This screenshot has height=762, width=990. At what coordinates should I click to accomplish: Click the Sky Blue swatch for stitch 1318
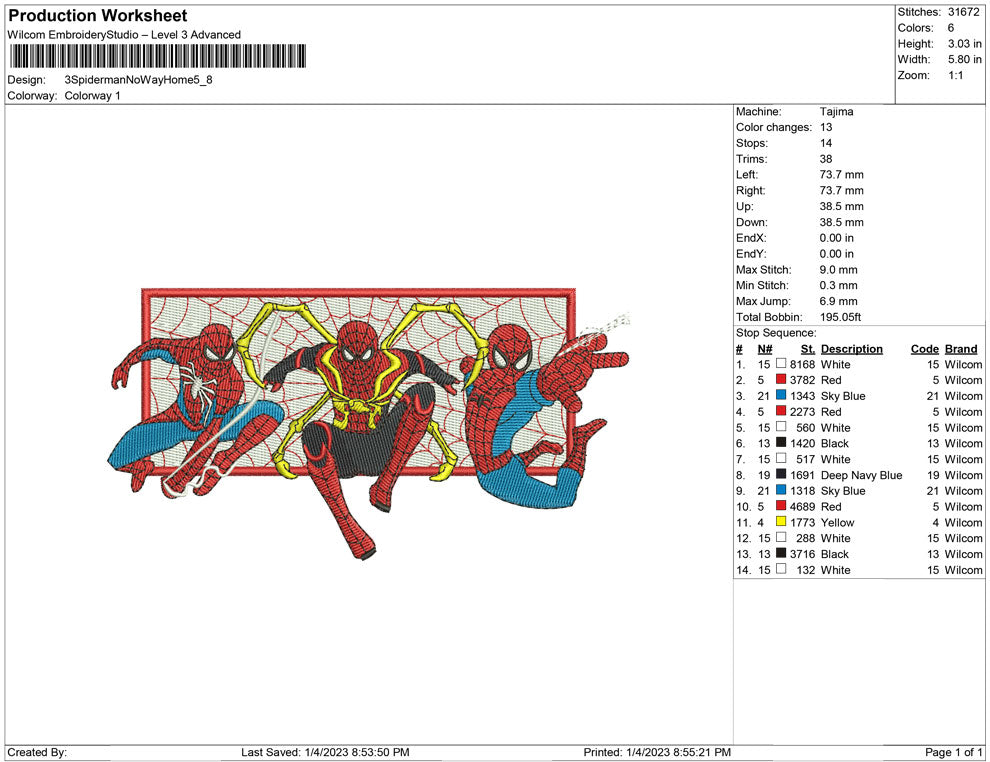[x=781, y=490]
